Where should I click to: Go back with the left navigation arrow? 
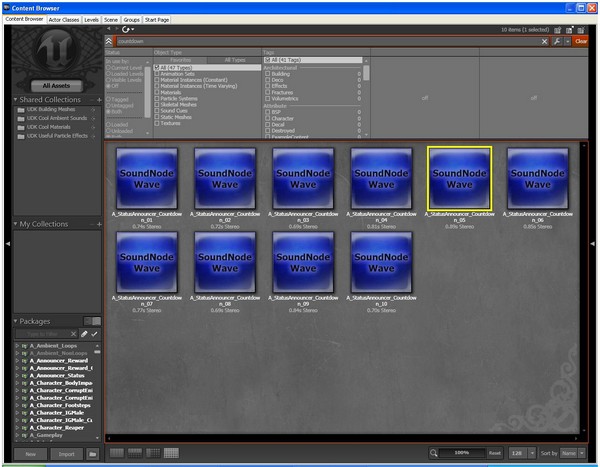[109, 28]
